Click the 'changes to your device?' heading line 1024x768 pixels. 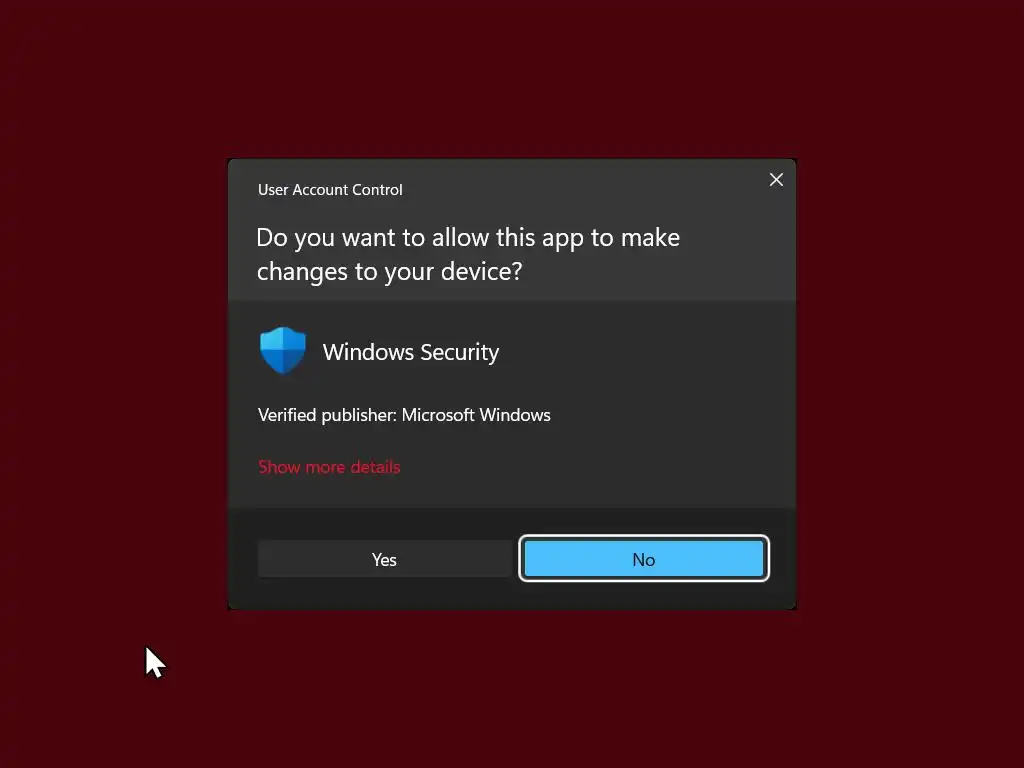[389, 271]
